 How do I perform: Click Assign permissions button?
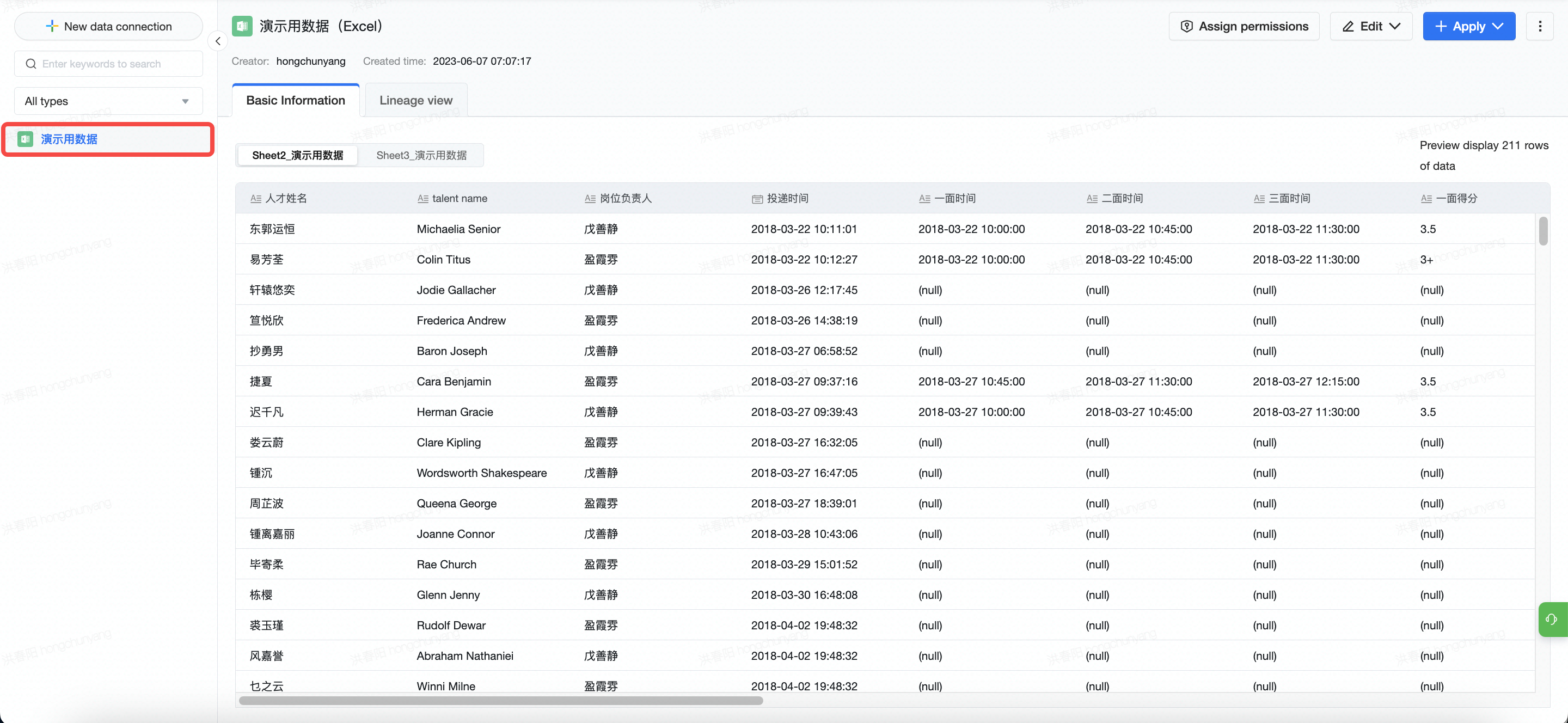click(x=1244, y=26)
